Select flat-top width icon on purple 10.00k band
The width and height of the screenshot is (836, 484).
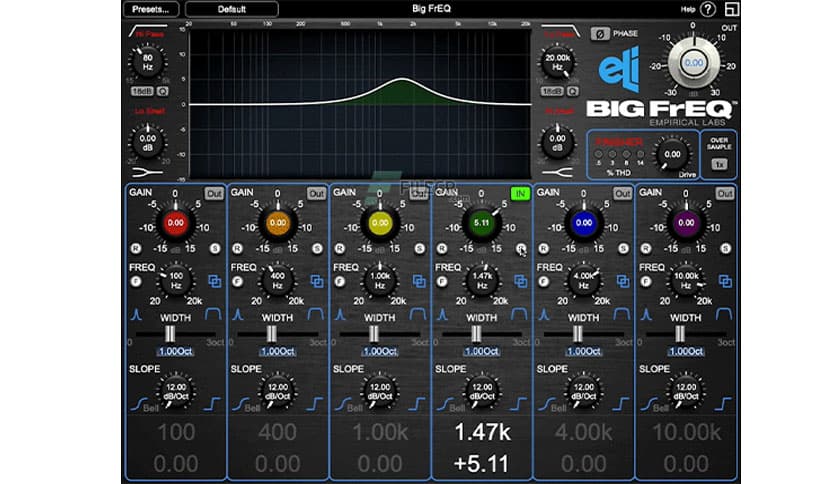724,314
